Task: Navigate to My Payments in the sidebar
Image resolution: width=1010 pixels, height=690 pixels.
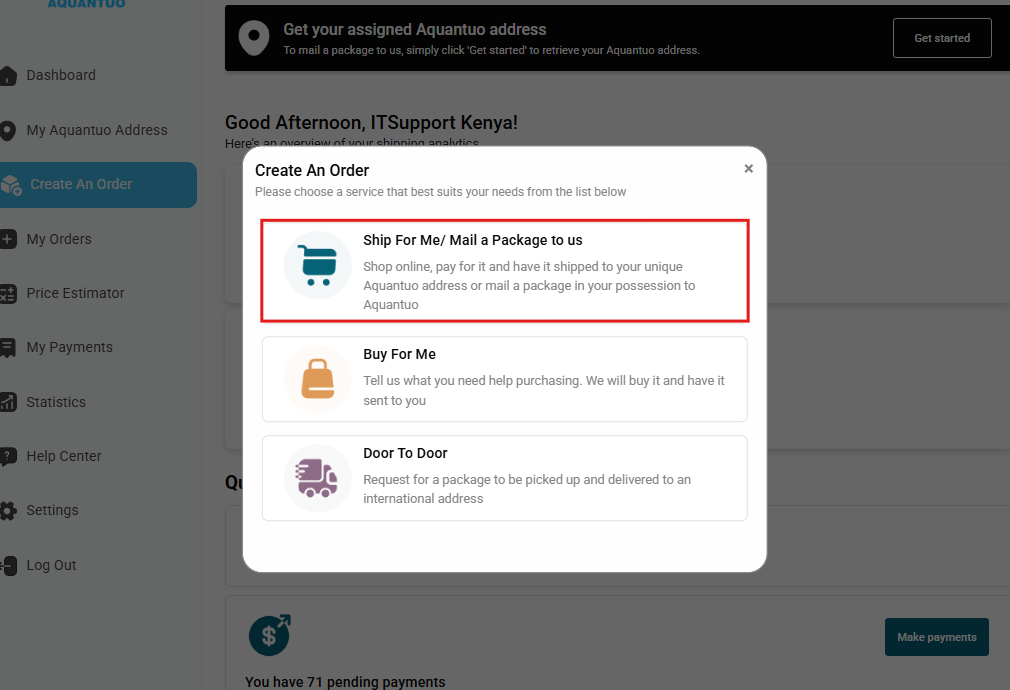Action: pos(69,347)
